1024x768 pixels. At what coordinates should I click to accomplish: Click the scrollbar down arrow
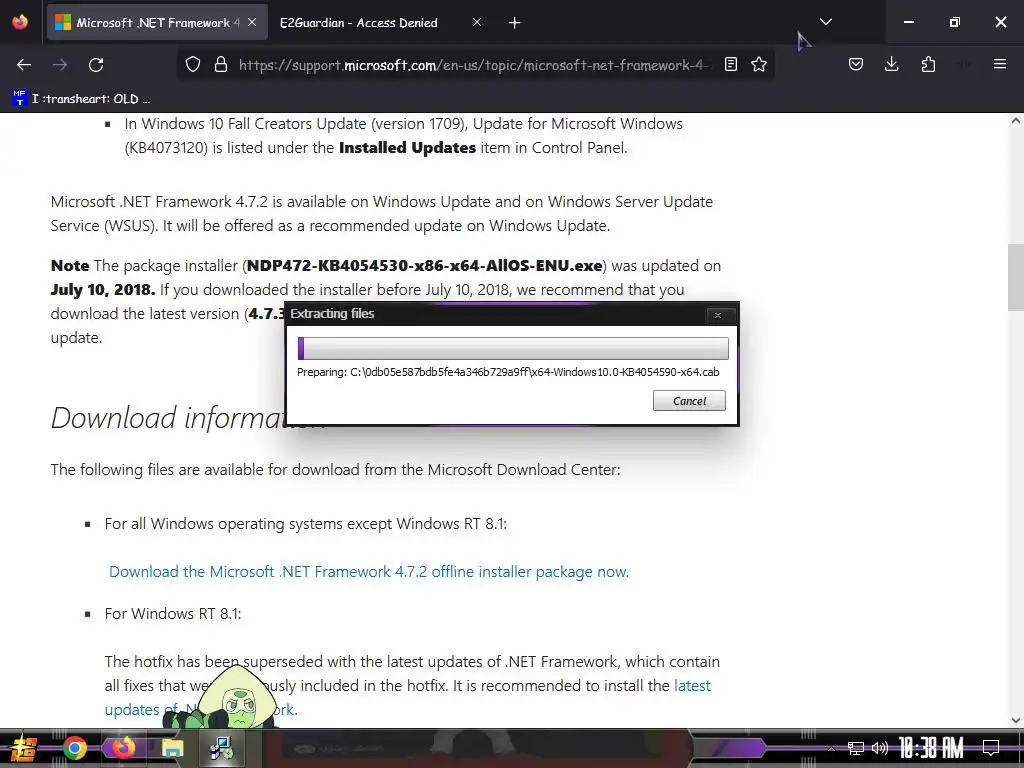[x=1016, y=720]
